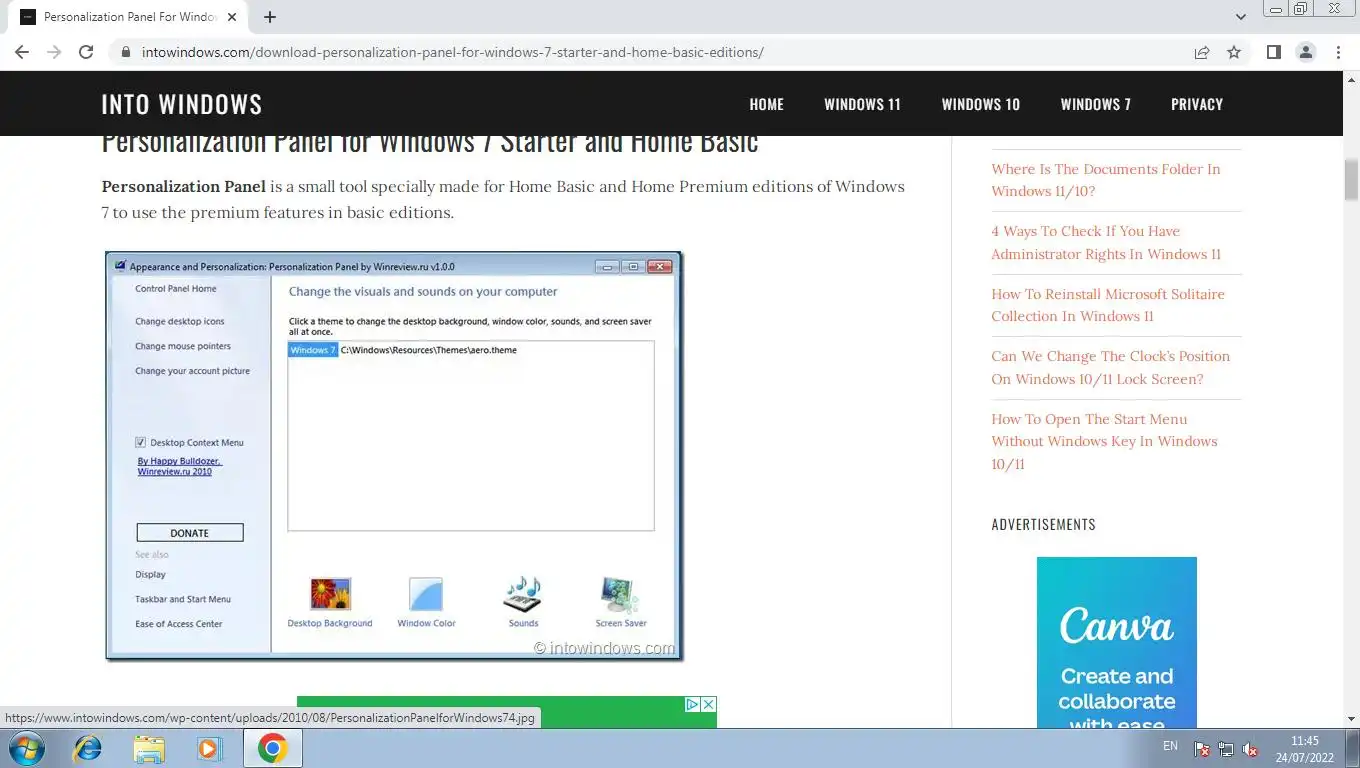Reload the page with the refresh icon
The image size is (1360, 768).
pos(86,52)
